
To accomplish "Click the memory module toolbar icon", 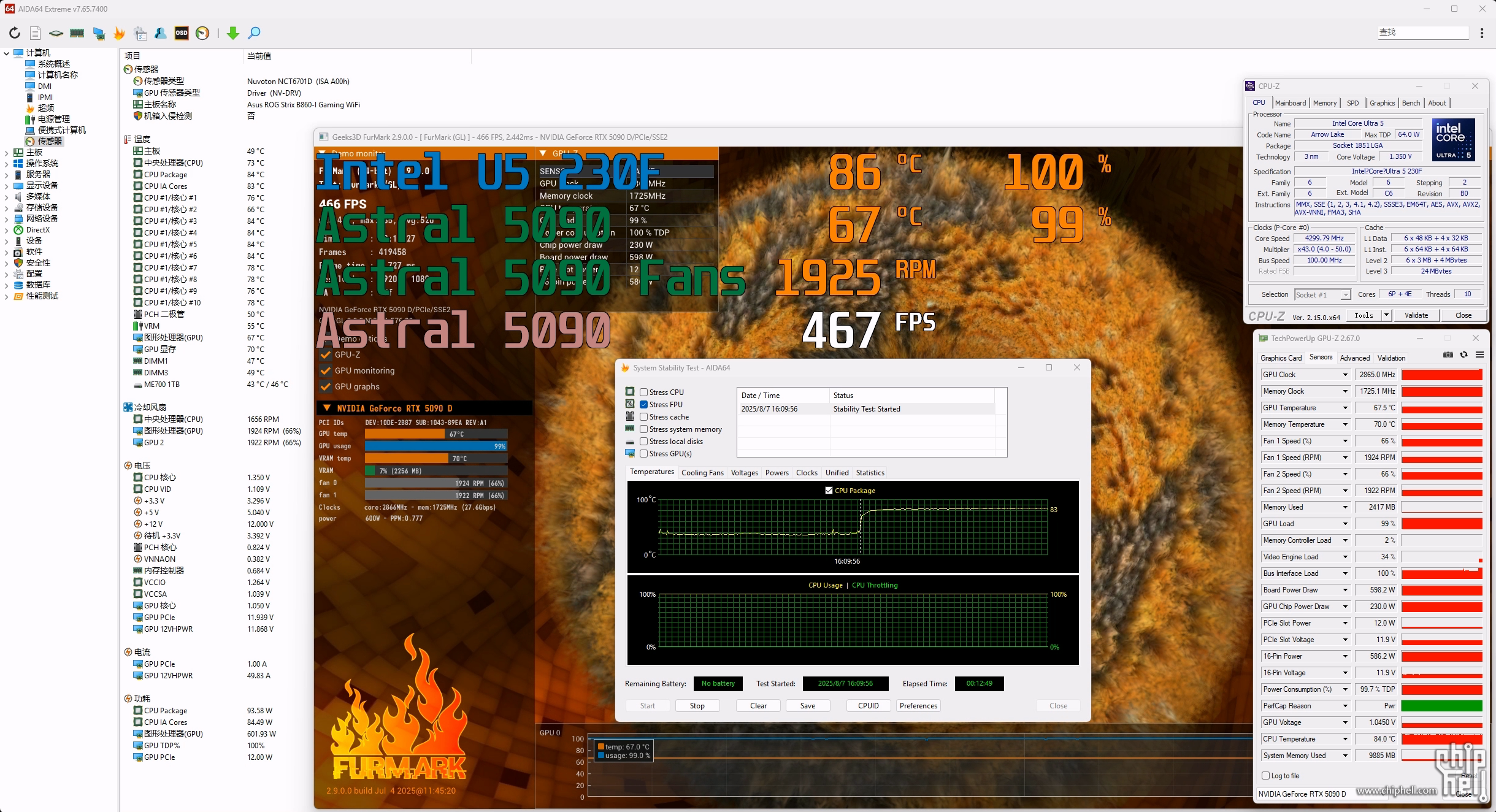I will 77,33.
